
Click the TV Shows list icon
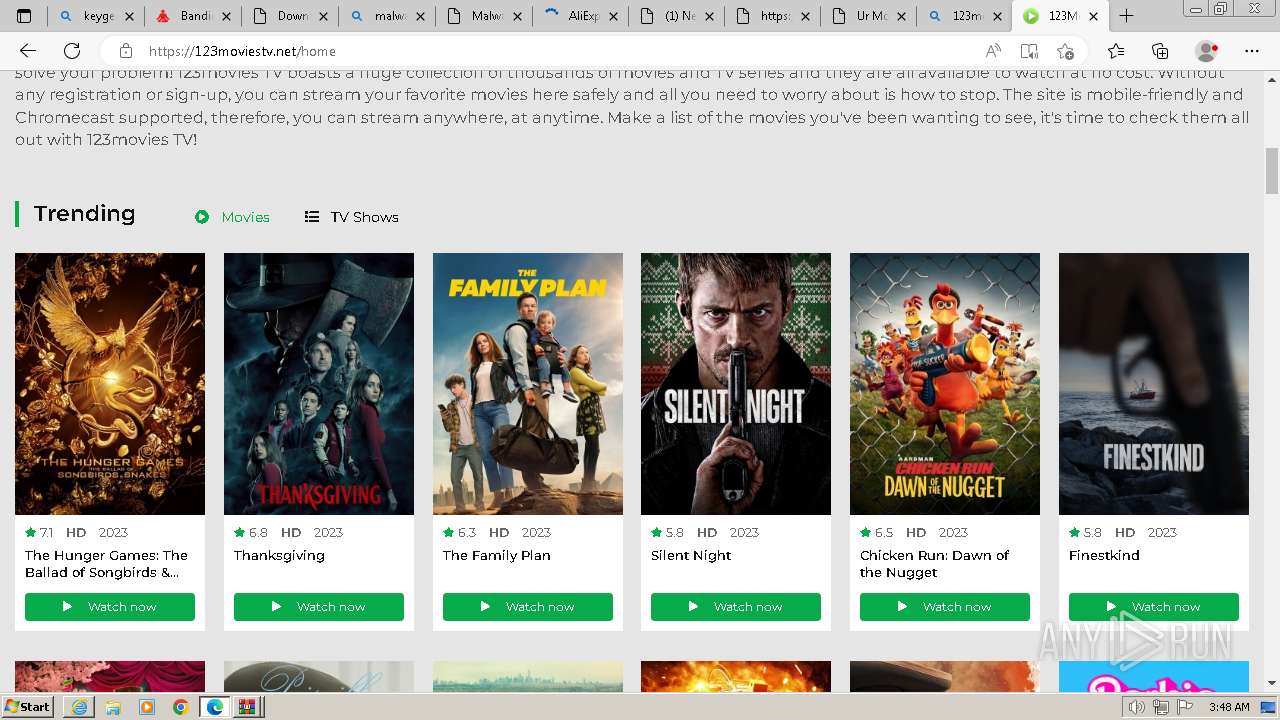click(312, 217)
